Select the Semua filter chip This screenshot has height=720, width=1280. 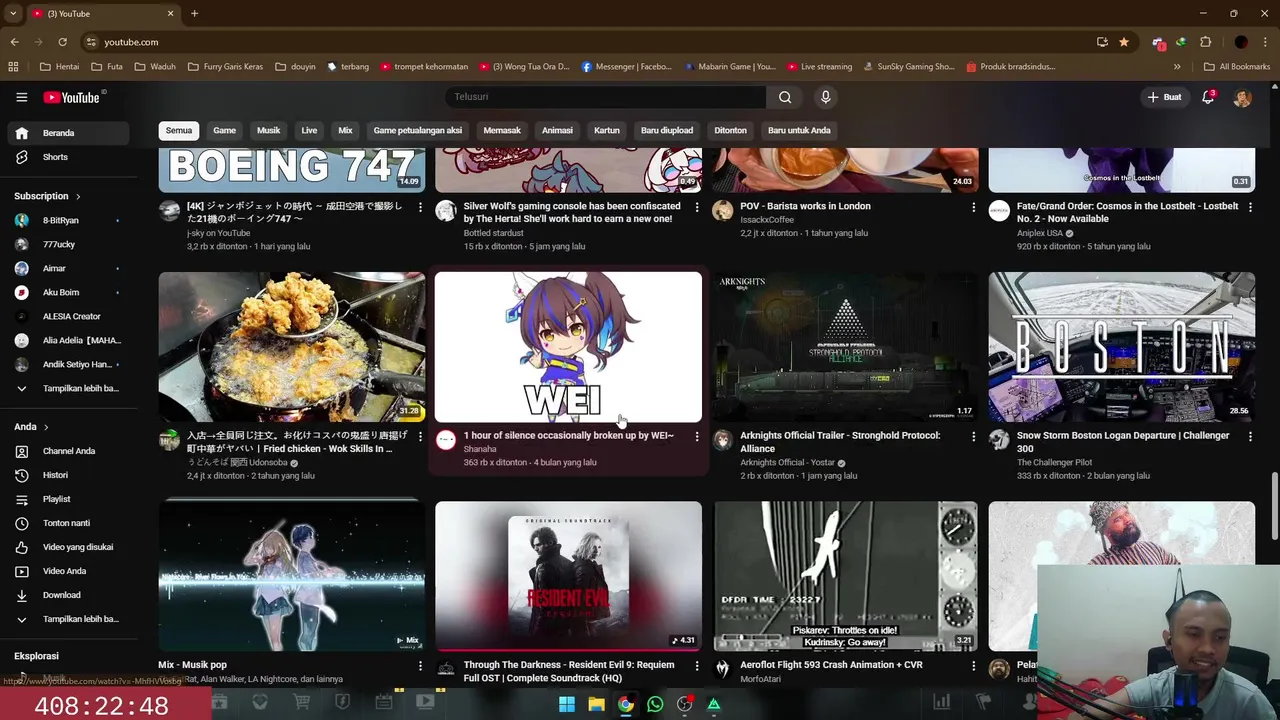tap(179, 130)
